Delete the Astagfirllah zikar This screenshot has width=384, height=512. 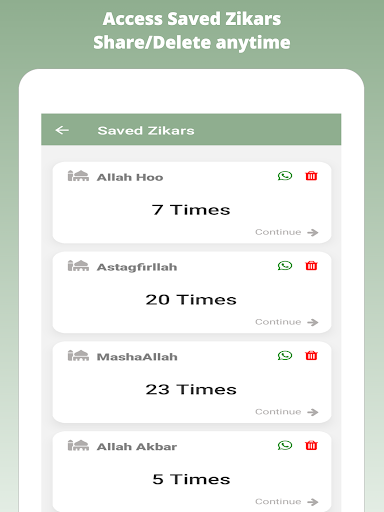pos(311,266)
